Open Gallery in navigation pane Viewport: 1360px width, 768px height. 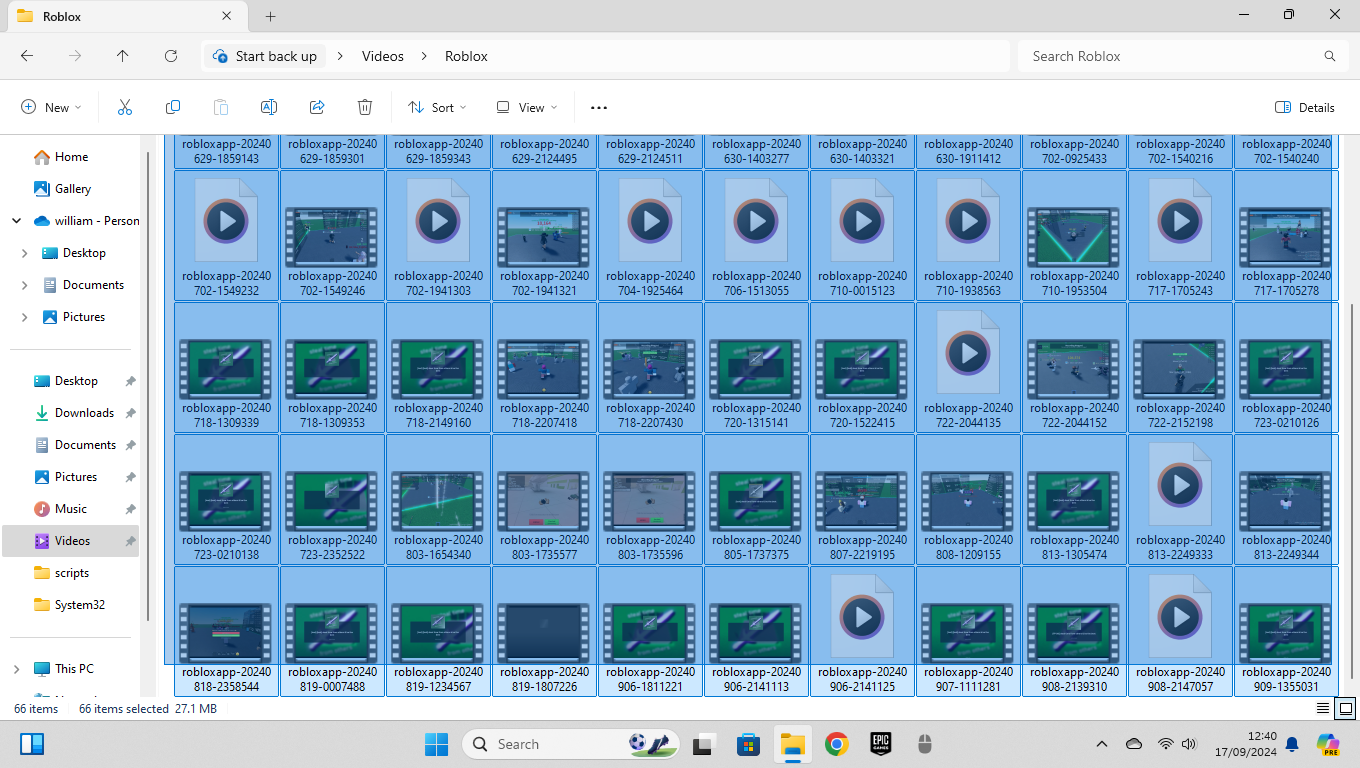click(x=73, y=189)
